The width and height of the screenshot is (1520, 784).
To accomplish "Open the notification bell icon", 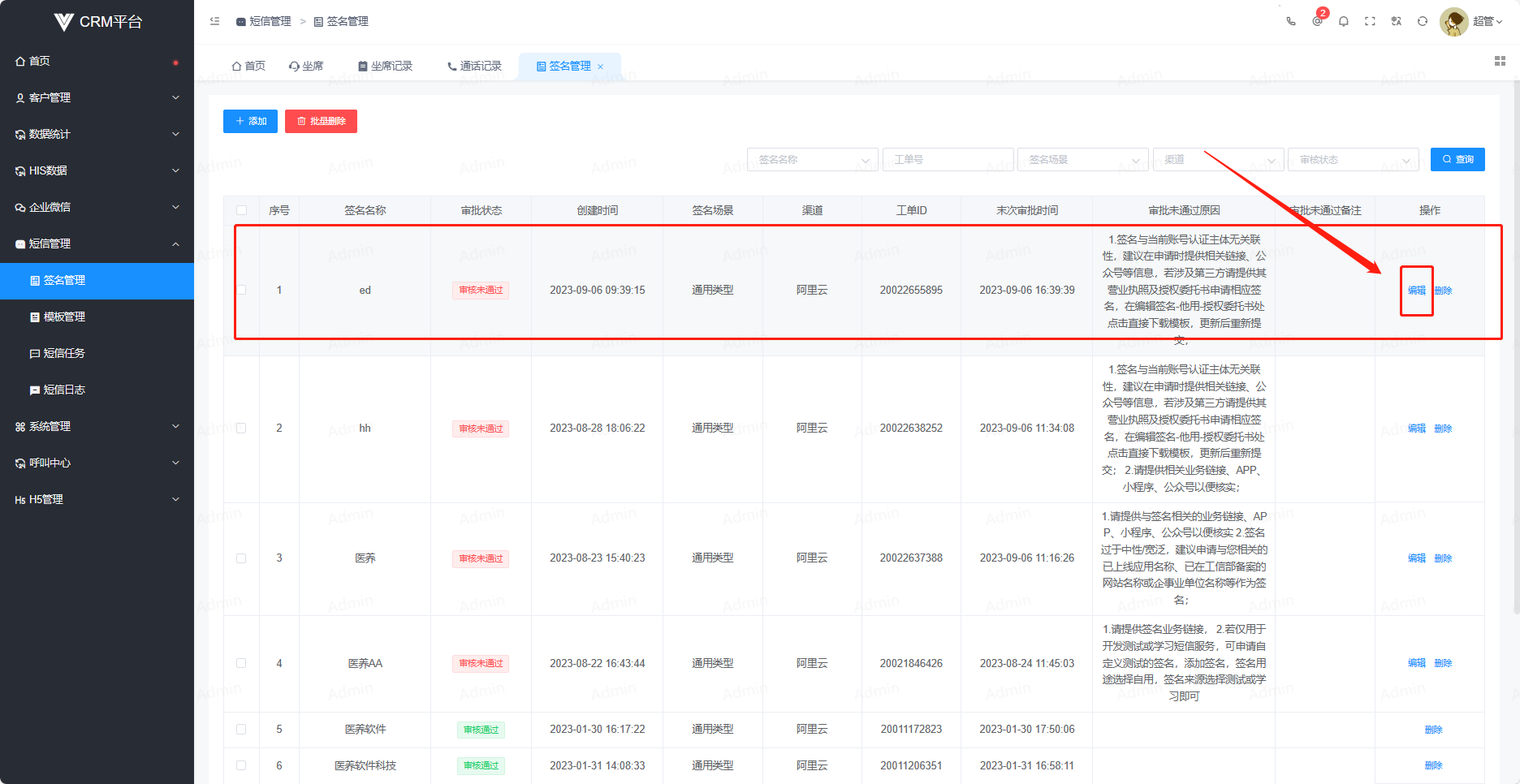I will [x=1344, y=22].
